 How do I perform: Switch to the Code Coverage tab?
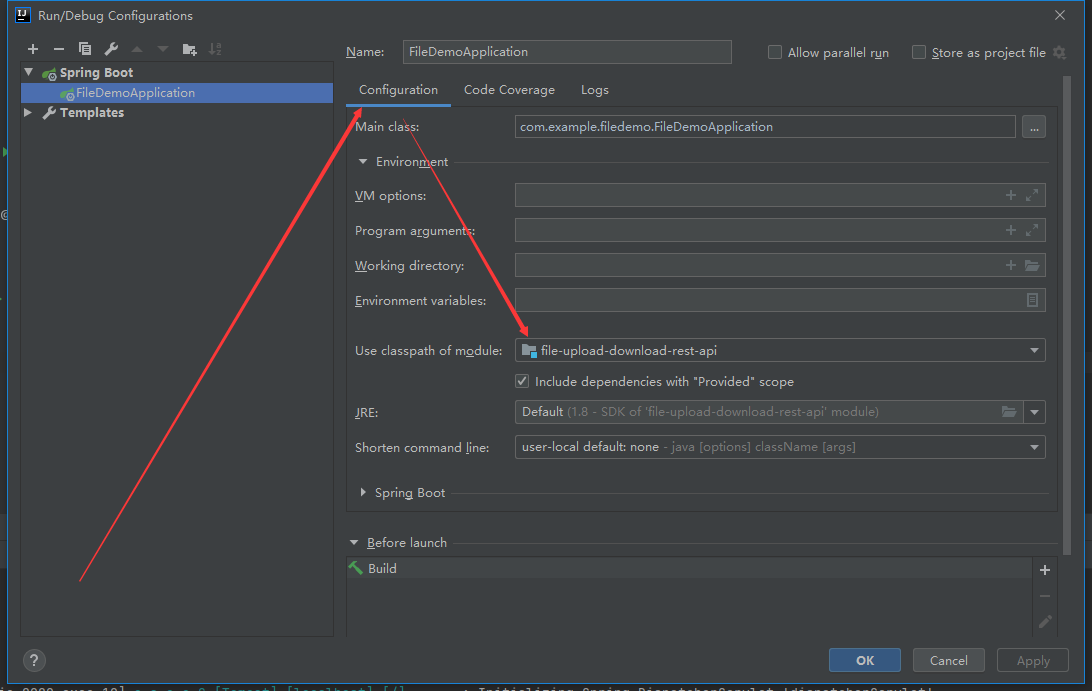(x=509, y=90)
